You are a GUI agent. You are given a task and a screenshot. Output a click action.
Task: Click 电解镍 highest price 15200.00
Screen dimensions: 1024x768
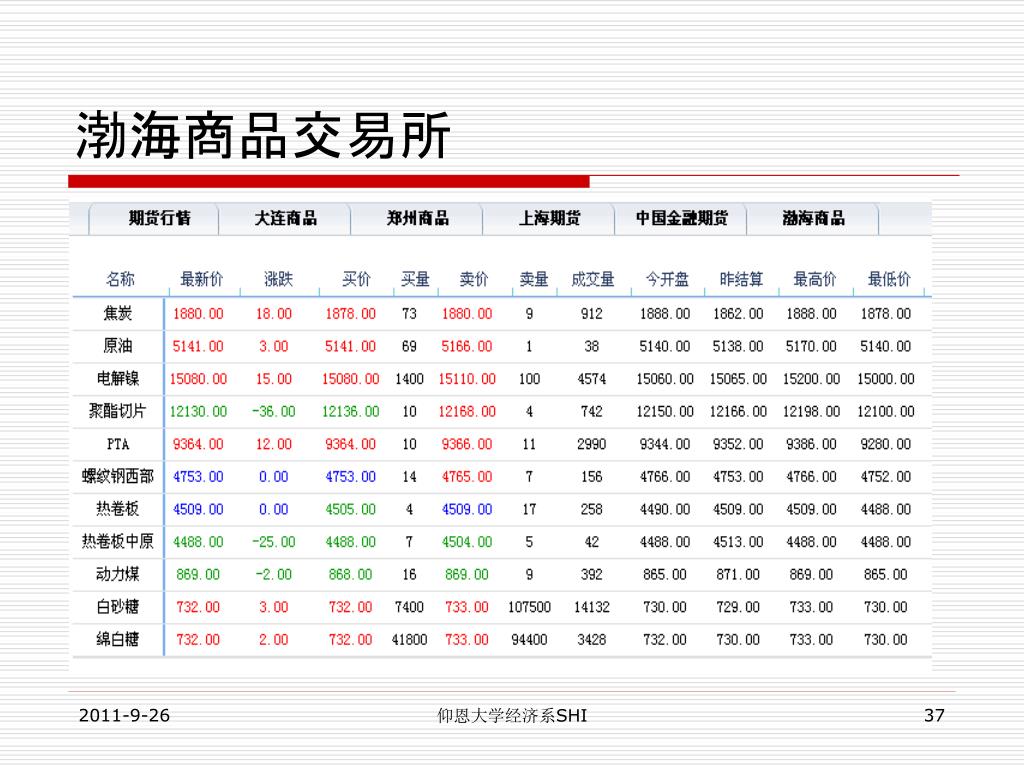pos(812,379)
